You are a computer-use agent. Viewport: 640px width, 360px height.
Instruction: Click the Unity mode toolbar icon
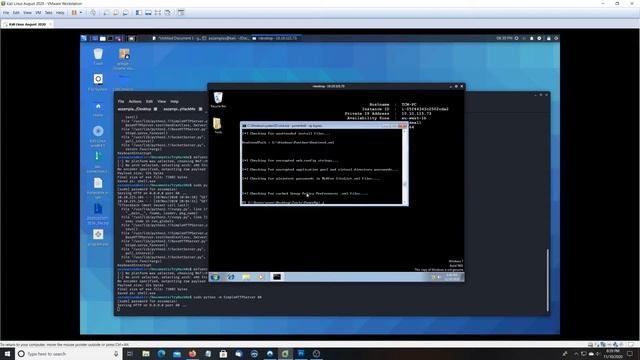[167, 13]
